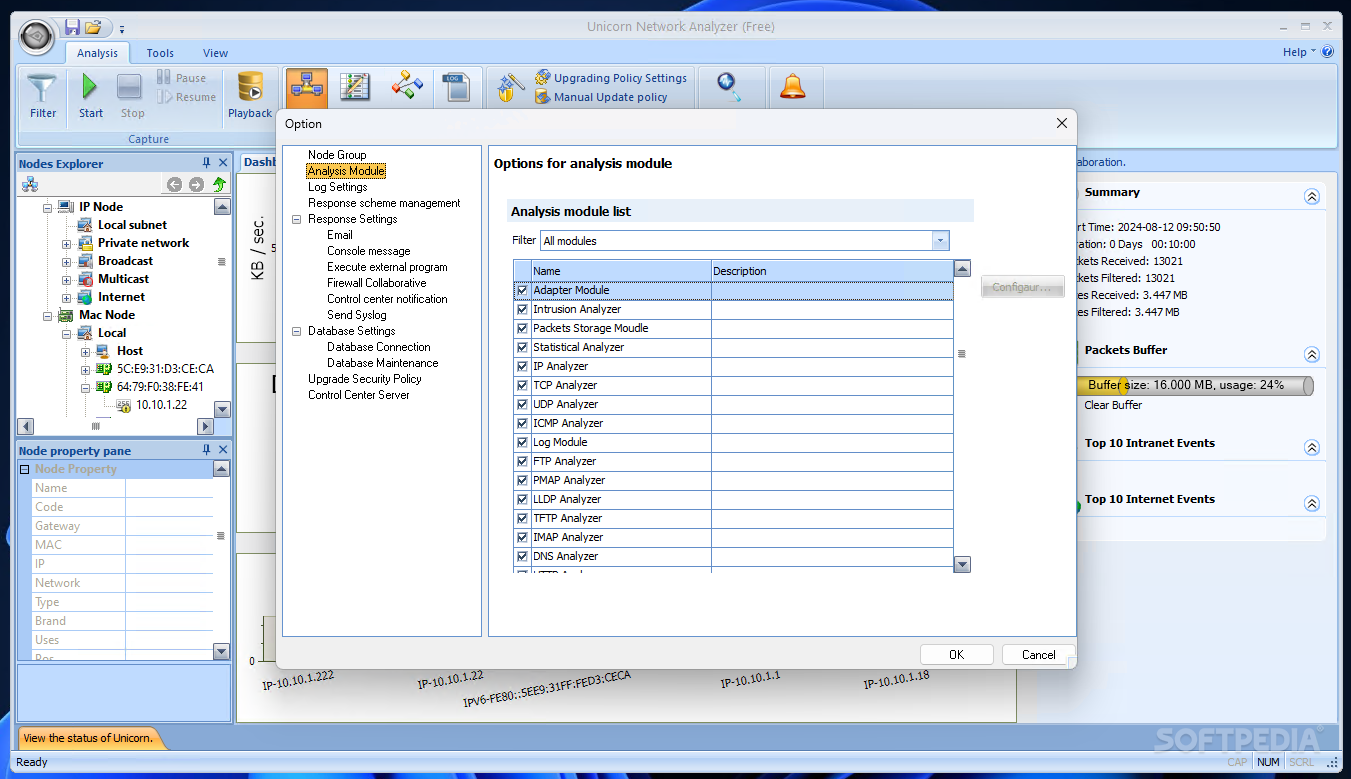This screenshot has height=779, width=1351.
Task: Uncheck the Adapter Module checkbox
Action: click(522, 290)
